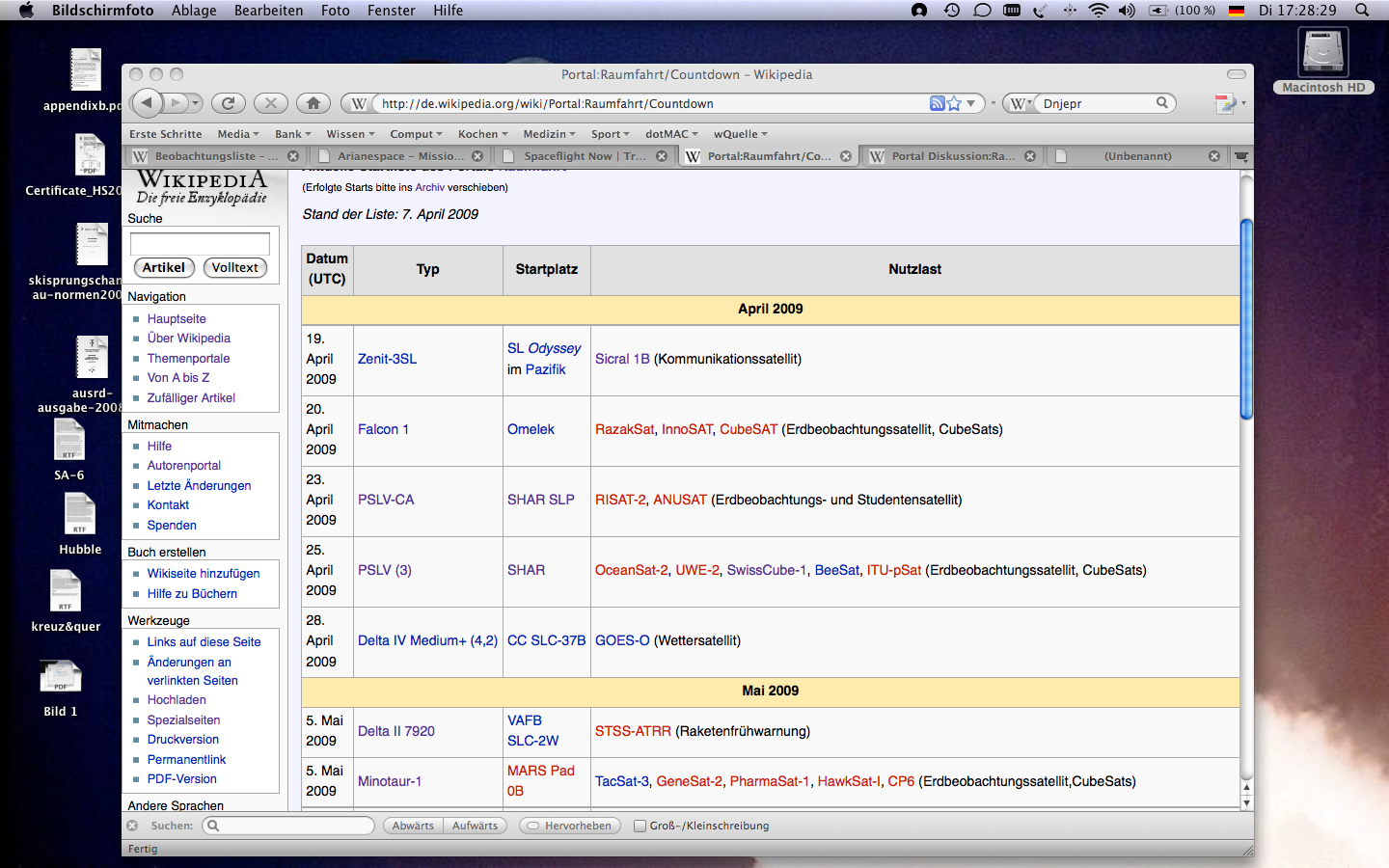Enable the Groß-/Kleinschreibung checkbox

point(640,826)
